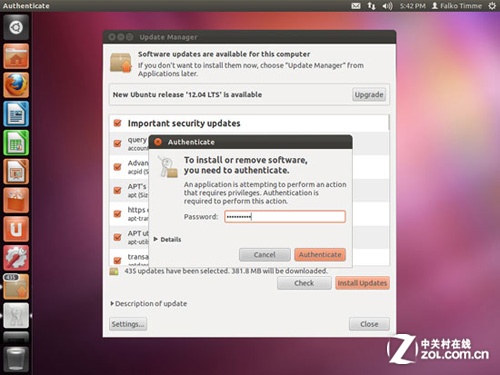Open the 5:42 PM clock menu
Viewport: 500px width, 375px height.
(413, 6)
